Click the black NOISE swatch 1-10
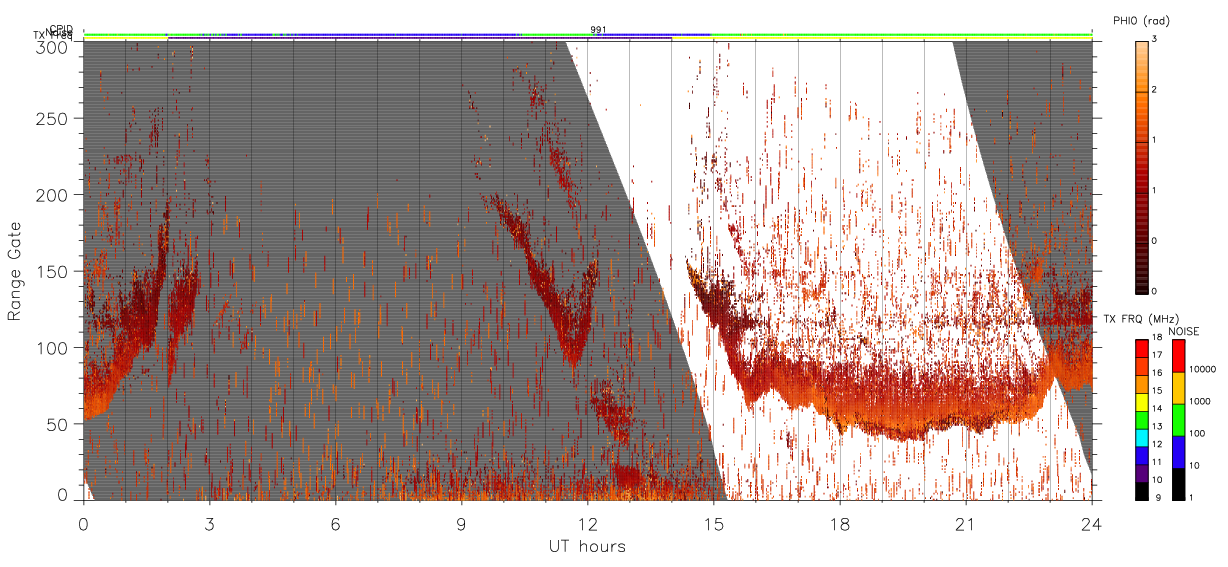The width and height of the screenshot is (1228, 567). pyautogui.click(x=1178, y=484)
